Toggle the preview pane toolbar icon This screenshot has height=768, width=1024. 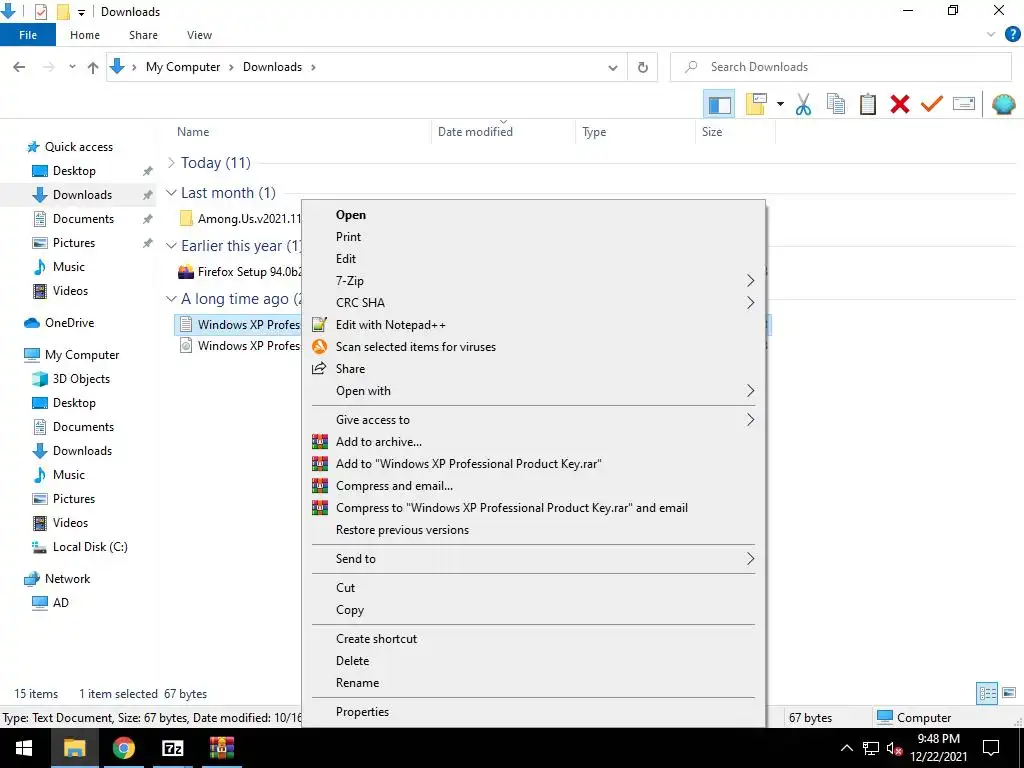tap(719, 104)
